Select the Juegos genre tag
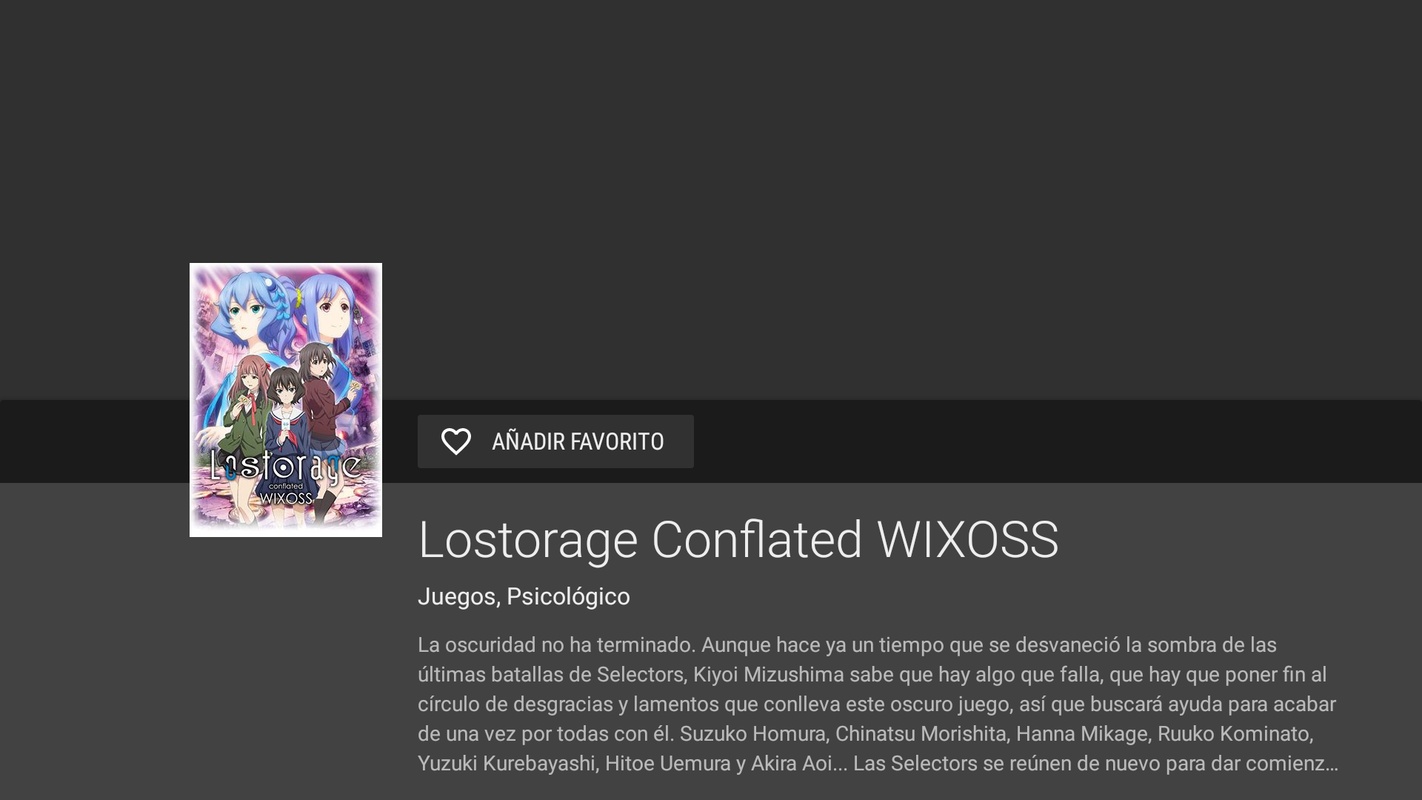Image resolution: width=1422 pixels, height=800 pixels. pos(457,597)
